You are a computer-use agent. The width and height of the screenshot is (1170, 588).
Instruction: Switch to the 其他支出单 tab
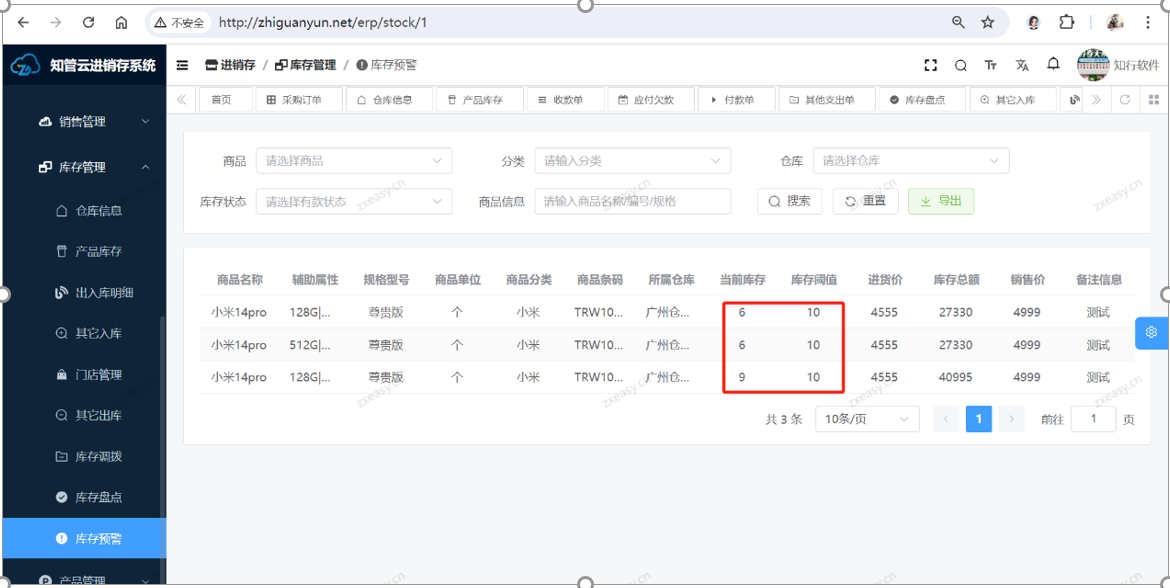pos(827,99)
